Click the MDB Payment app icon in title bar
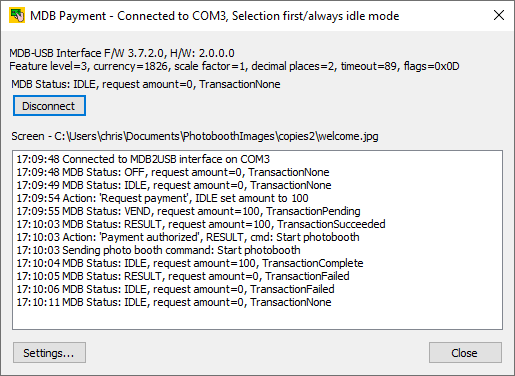Screen dimensions: 515x376 click(x=17, y=16)
